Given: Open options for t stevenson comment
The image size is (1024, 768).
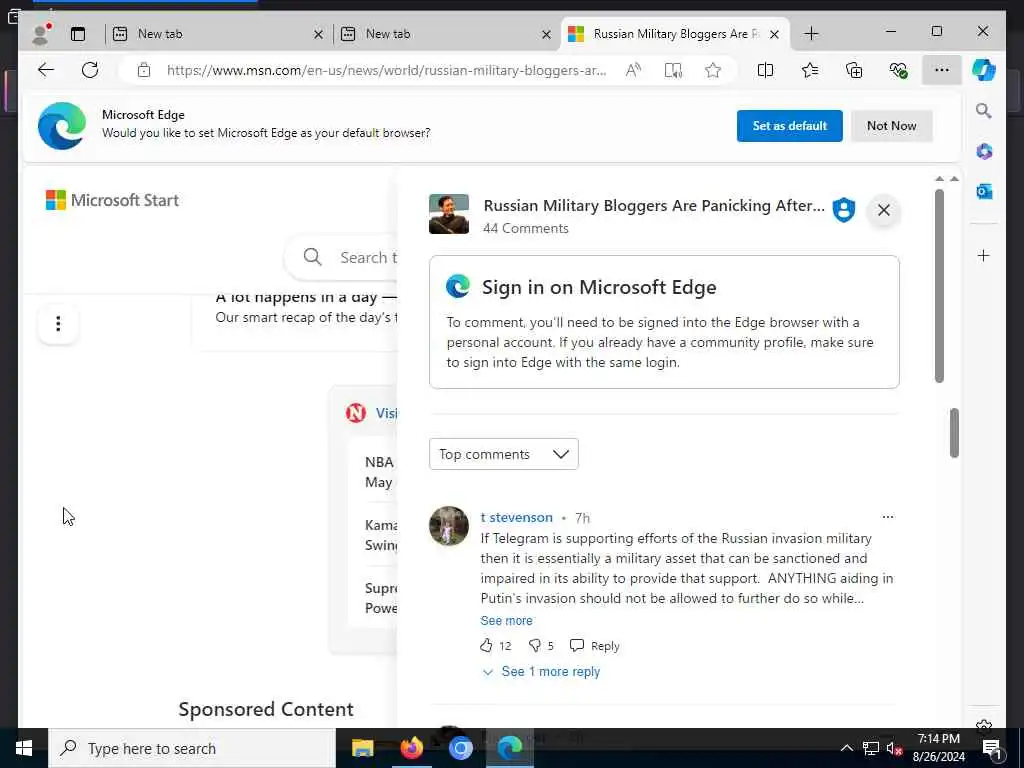Looking at the screenshot, I should tap(888, 517).
